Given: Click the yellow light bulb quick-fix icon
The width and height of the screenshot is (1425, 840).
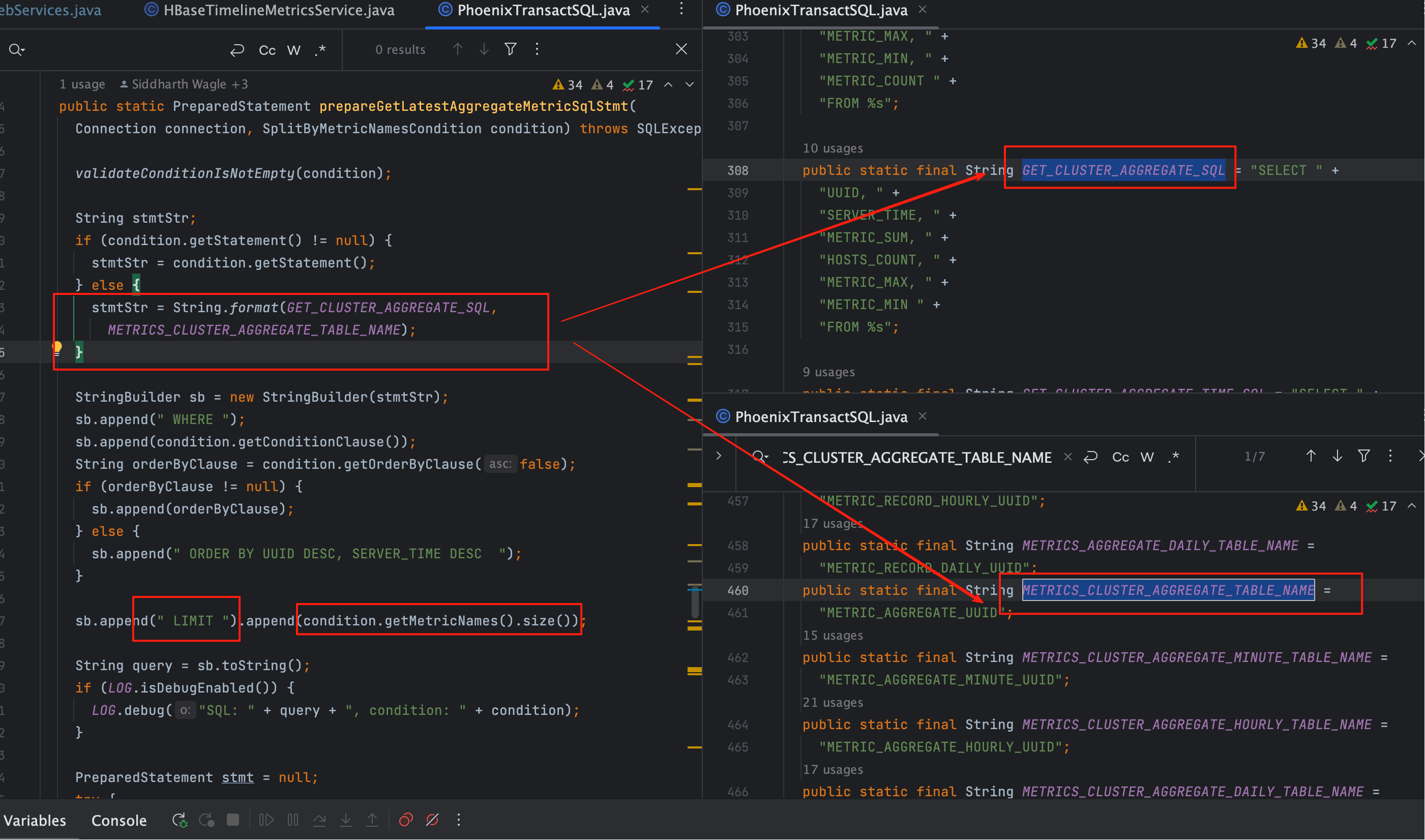Looking at the screenshot, I should (x=57, y=349).
